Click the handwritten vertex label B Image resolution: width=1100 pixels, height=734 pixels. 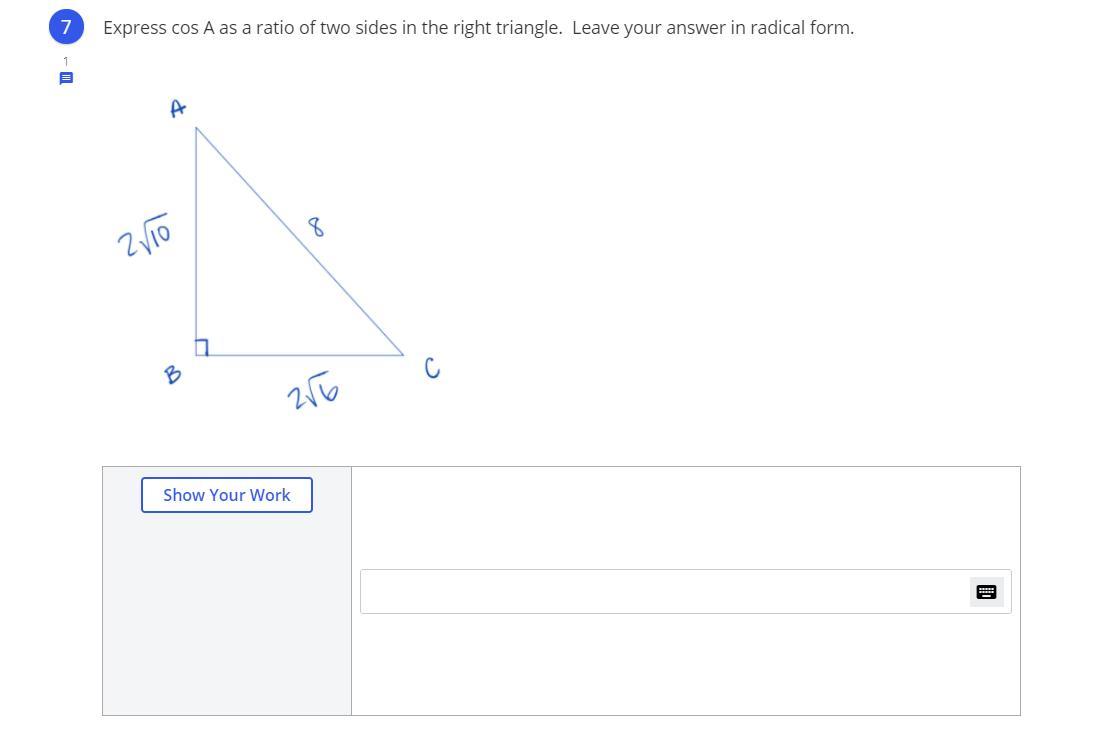click(x=172, y=375)
